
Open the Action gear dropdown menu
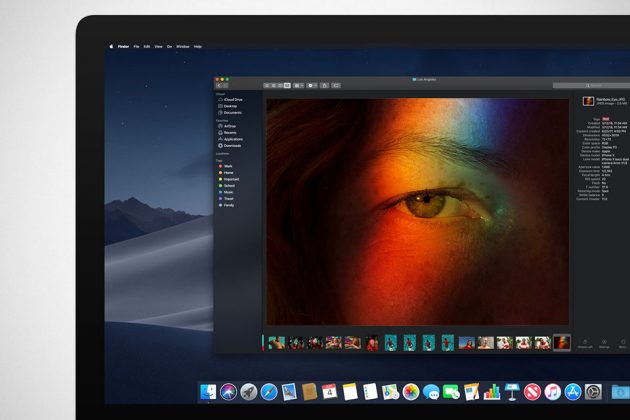pyautogui.click(x=311, y=86)
